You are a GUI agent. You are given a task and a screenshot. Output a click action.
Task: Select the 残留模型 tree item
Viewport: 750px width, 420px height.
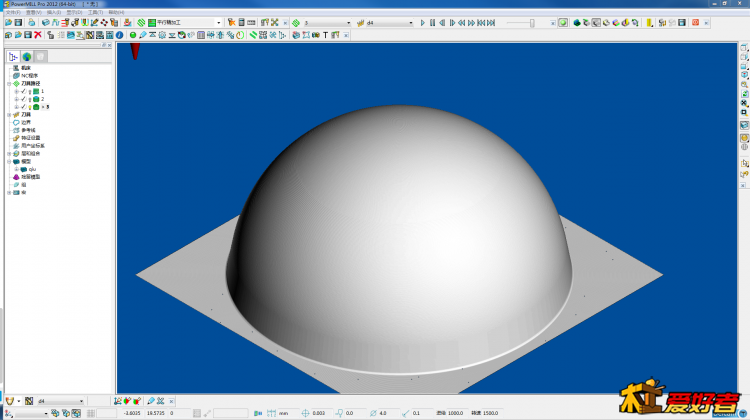tap(31, 177)
